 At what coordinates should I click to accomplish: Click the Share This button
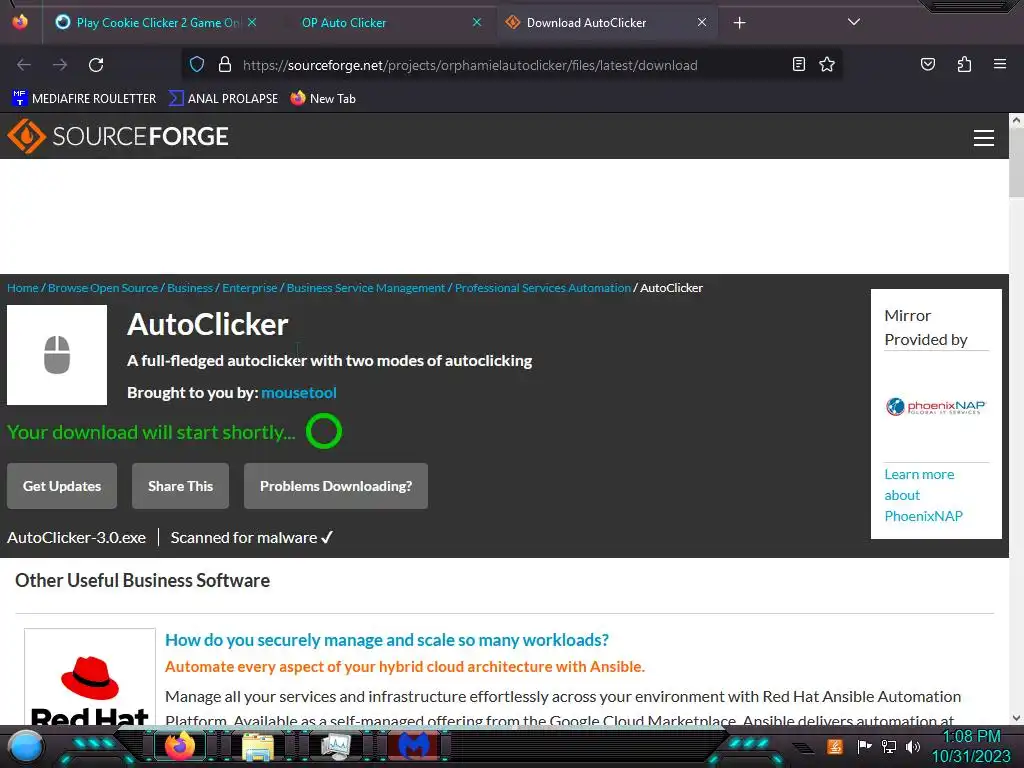180,486
